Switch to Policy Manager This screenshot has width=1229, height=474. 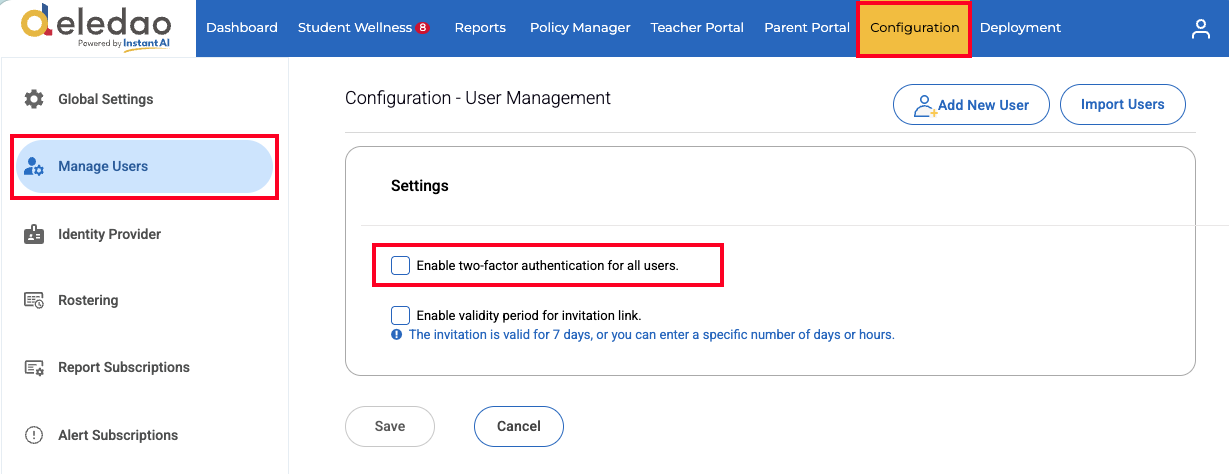(580, 28)
